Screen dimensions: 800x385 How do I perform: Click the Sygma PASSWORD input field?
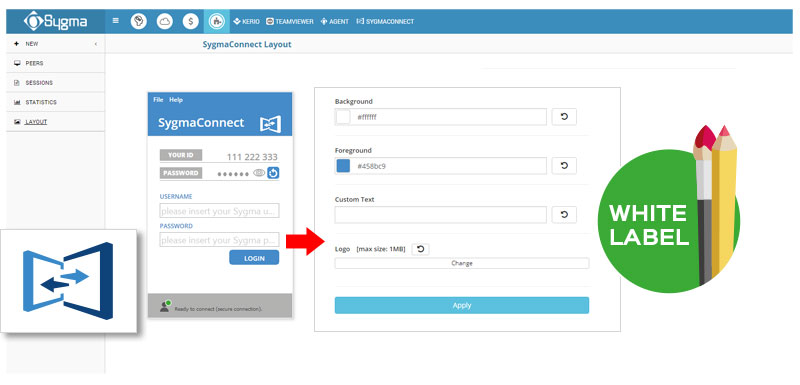tap(219, 240)
